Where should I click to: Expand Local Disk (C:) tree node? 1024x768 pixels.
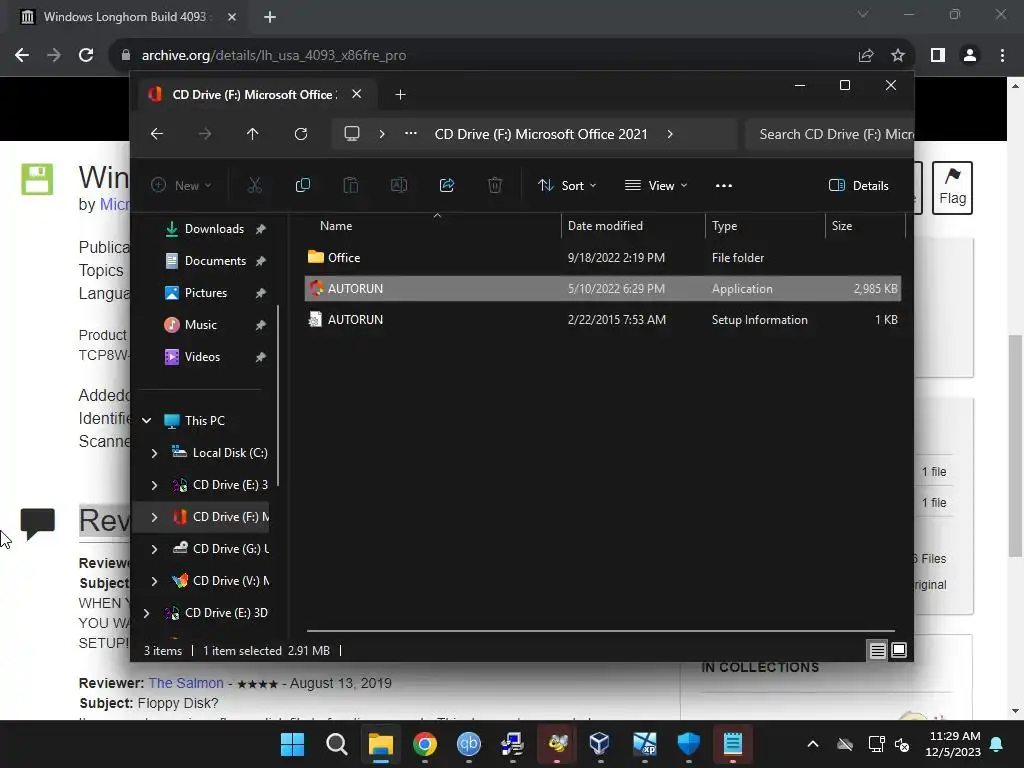click(x=154, y=453)
